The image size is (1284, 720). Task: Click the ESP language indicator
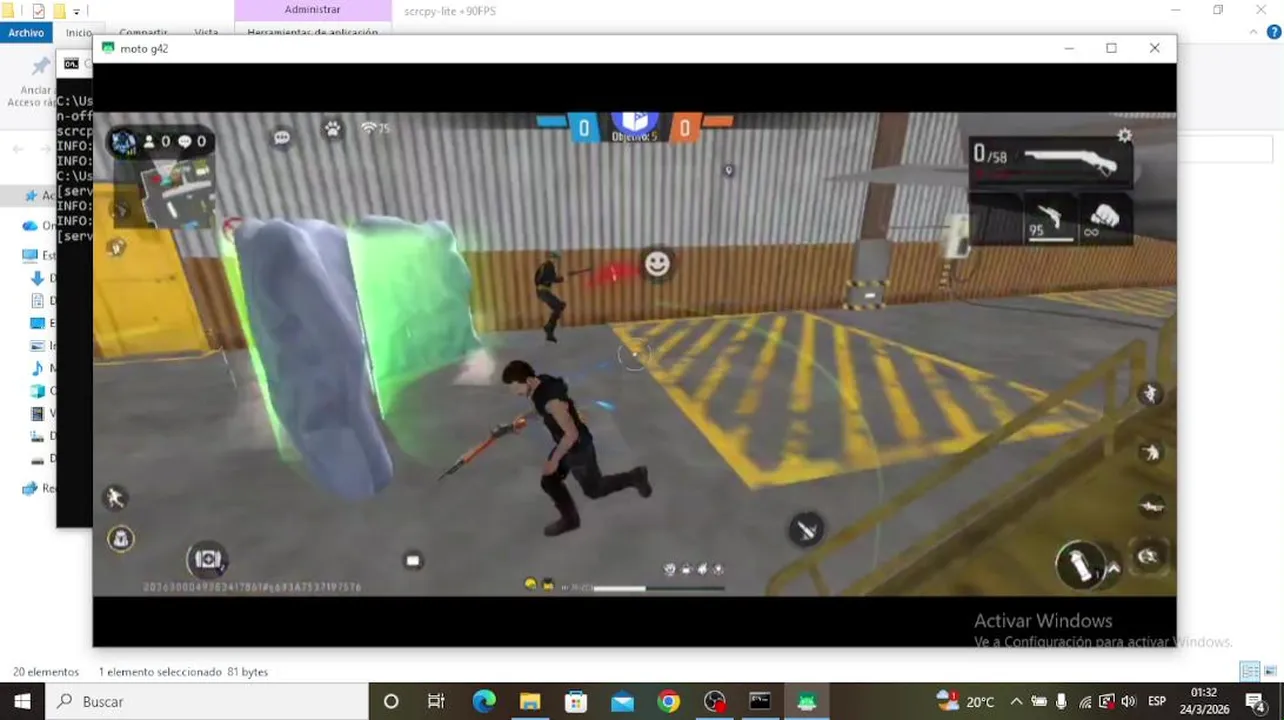click(x=1157, y=701)
